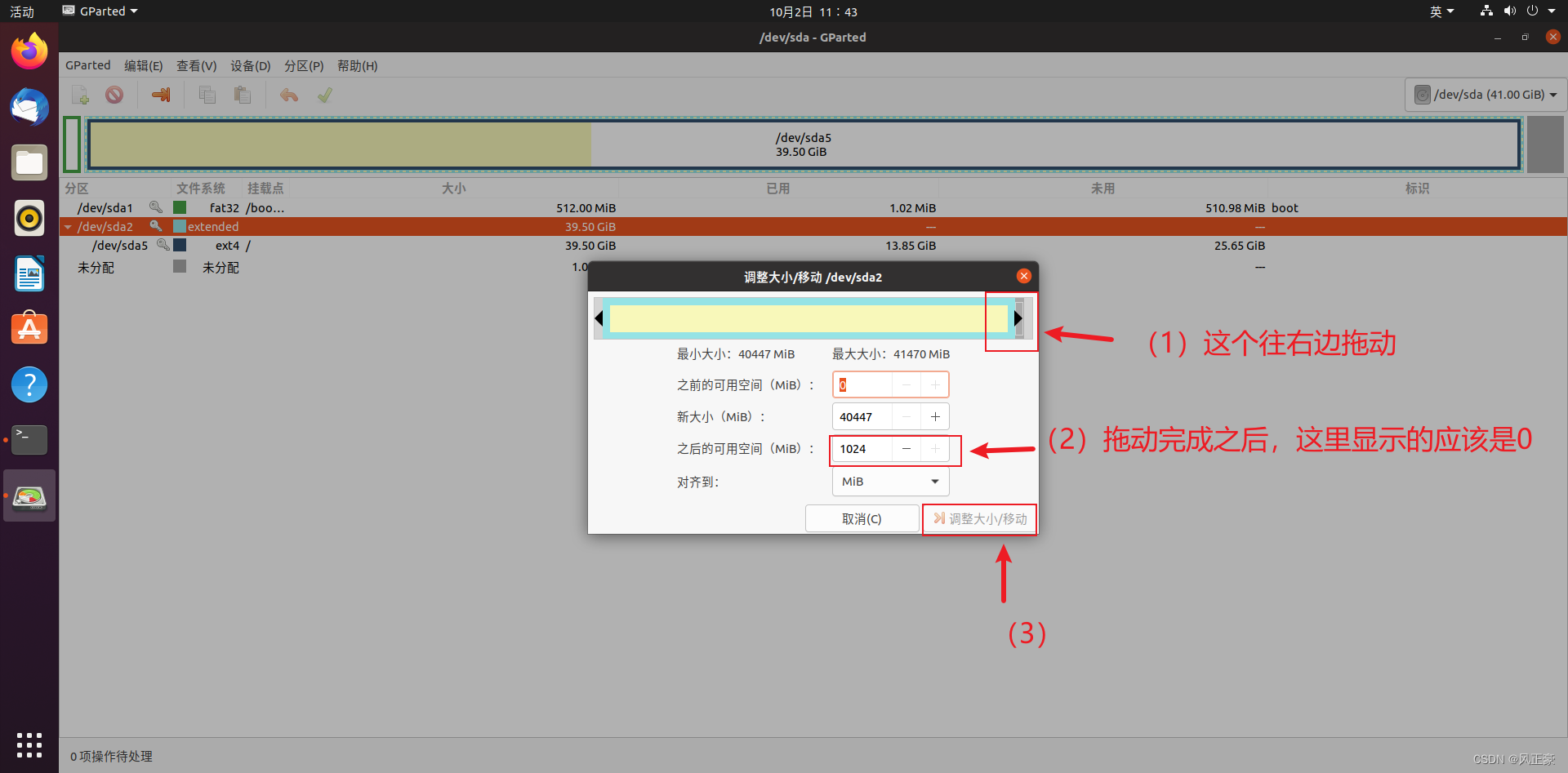Select the /dev/sda5 partition row
This screenshot has width=1568, height=773.
813,245
